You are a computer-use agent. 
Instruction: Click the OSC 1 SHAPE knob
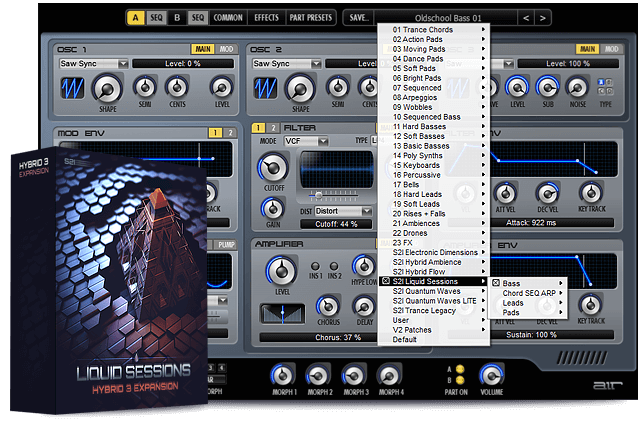[107, 89]
